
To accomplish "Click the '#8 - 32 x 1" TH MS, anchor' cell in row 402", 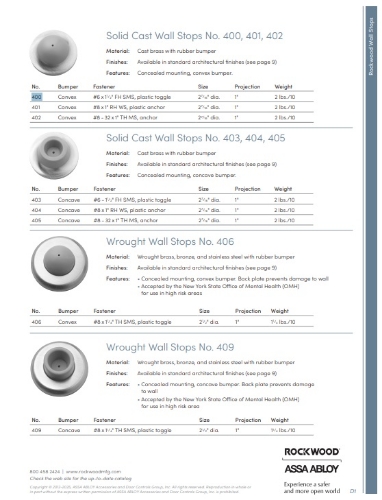I will (125, 118).
